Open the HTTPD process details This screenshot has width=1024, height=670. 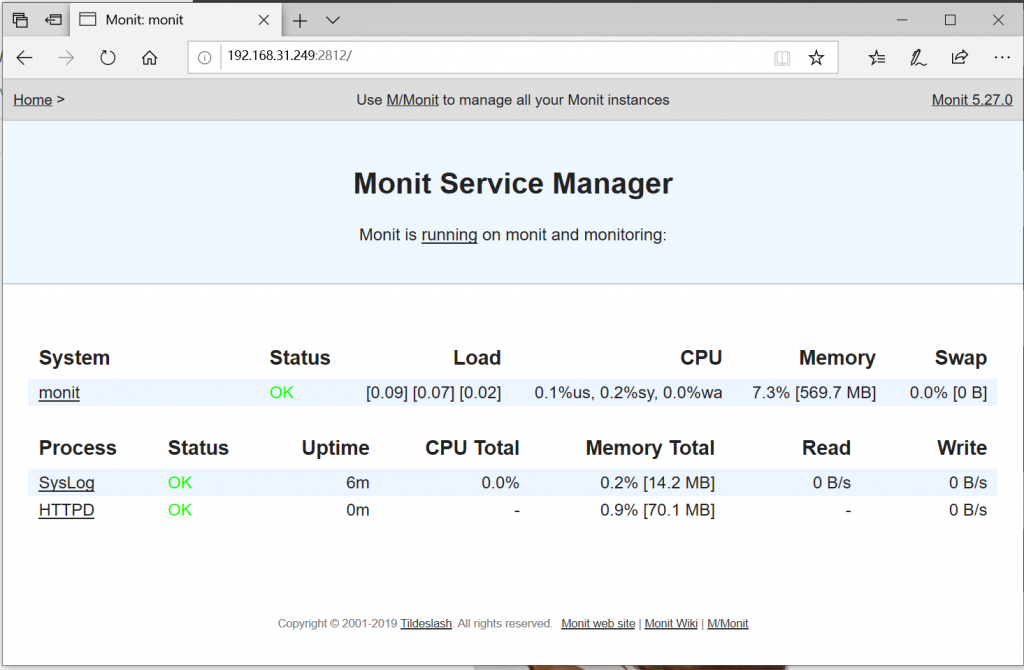(67, 510)
